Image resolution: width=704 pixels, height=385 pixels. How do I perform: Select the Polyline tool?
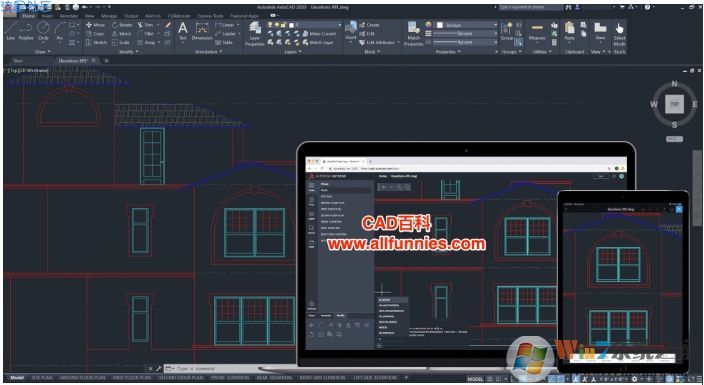pyautogui.click(x=26, y=31)
